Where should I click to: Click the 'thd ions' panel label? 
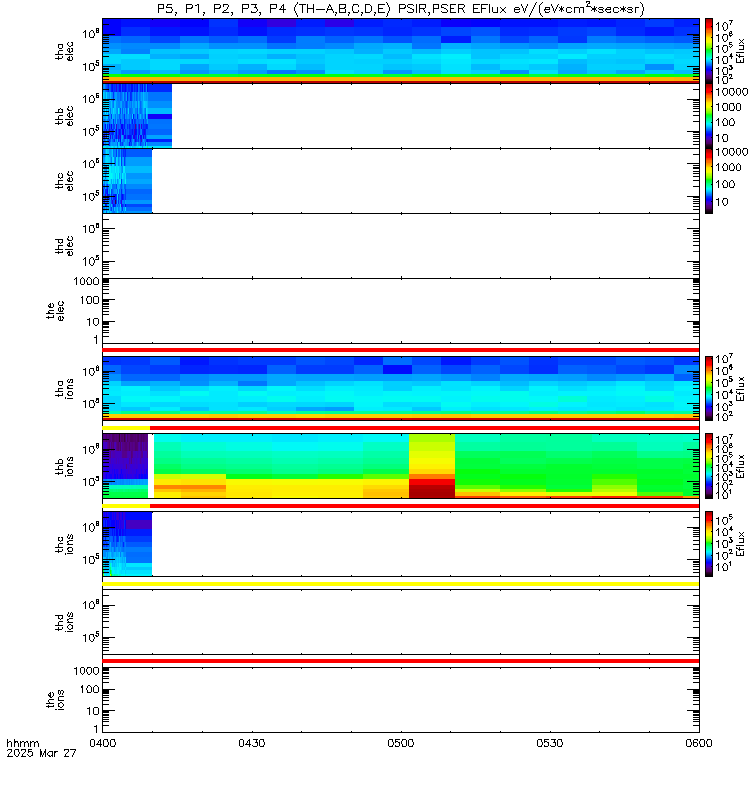[x=64, y=622]
